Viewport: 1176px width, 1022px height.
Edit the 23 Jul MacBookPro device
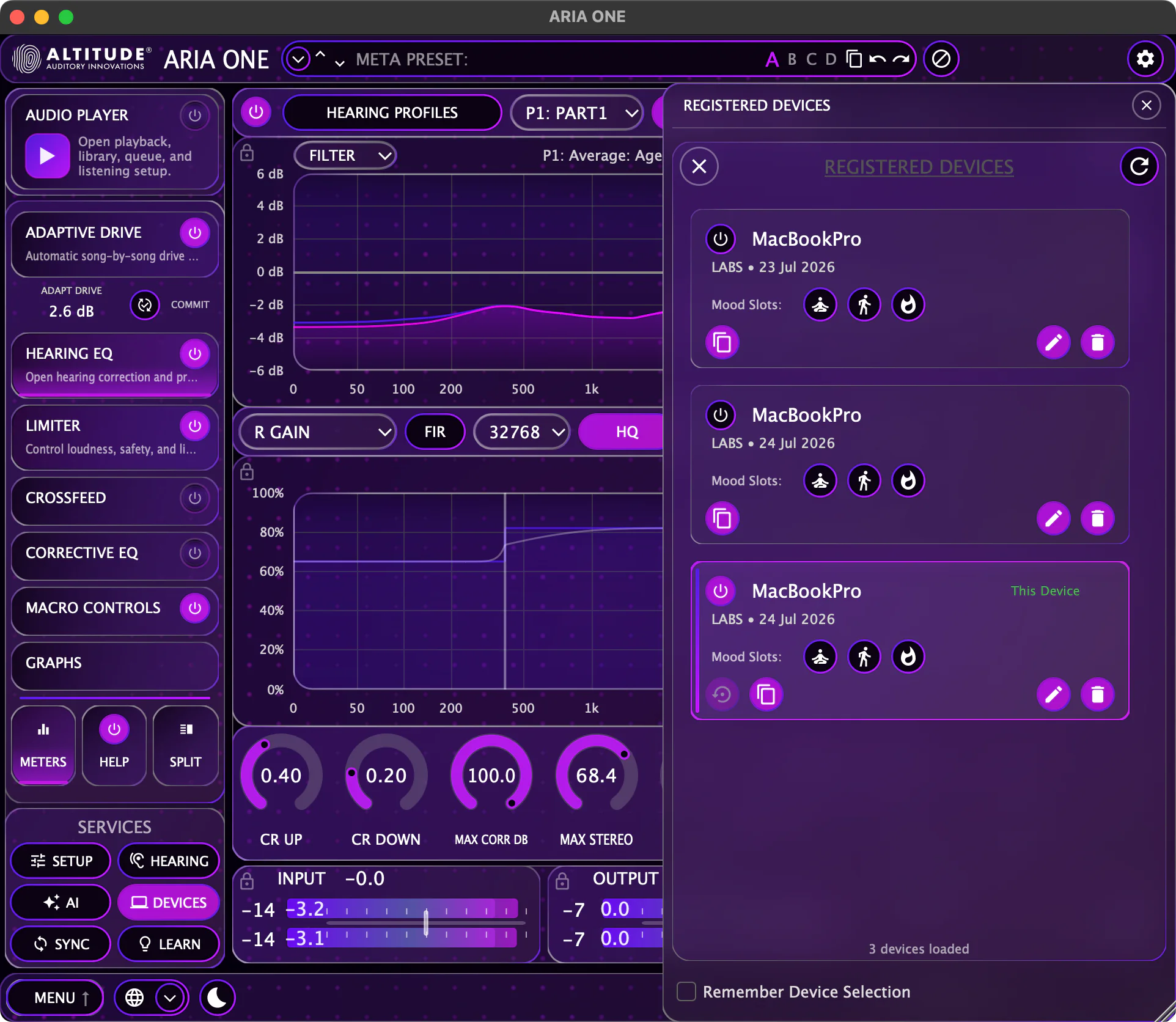1054,342
